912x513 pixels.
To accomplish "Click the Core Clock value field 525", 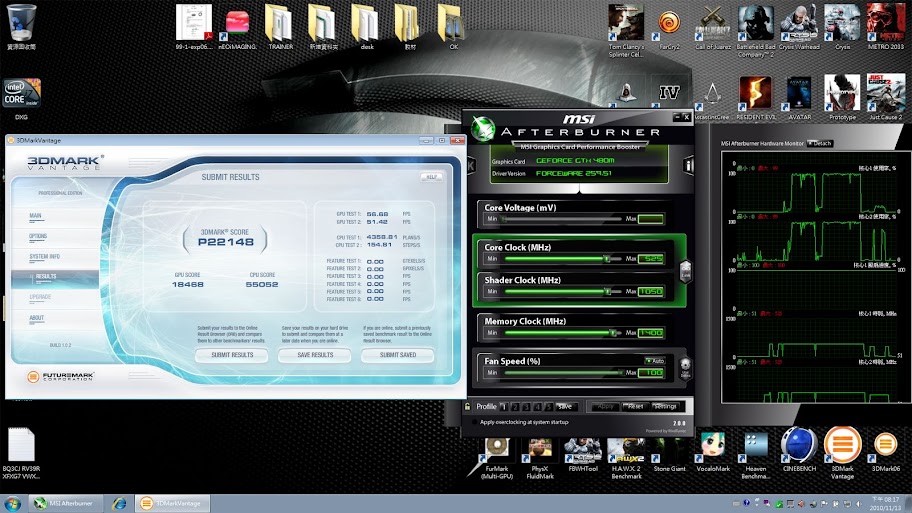I will click(x=651, y=258).
